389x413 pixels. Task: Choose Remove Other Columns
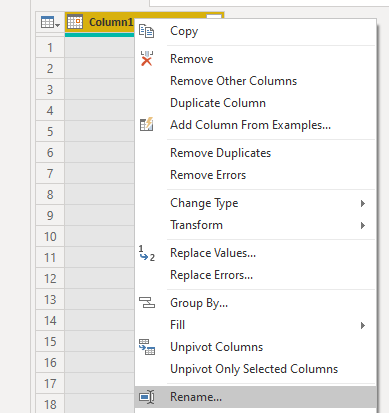coord(233,81)
